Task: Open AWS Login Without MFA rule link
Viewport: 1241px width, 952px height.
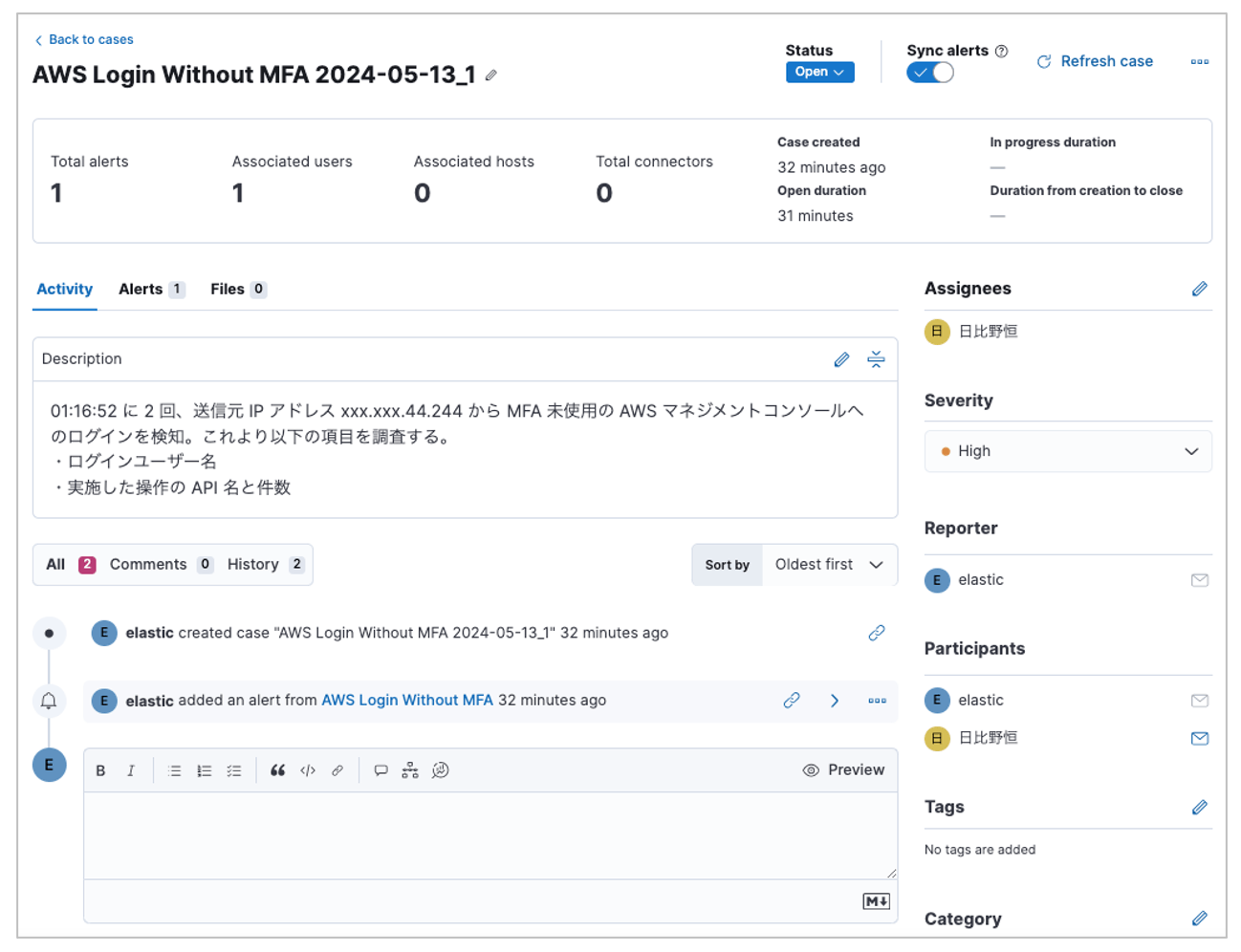Action: (407, 701)
